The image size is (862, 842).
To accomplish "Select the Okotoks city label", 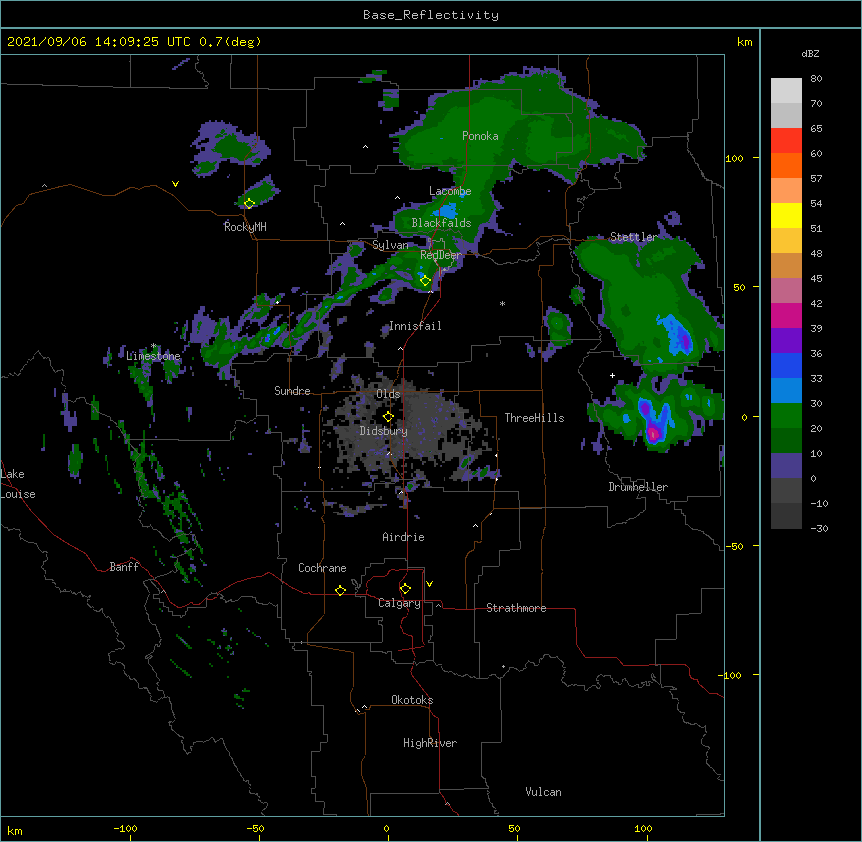I will click(412, 700).
